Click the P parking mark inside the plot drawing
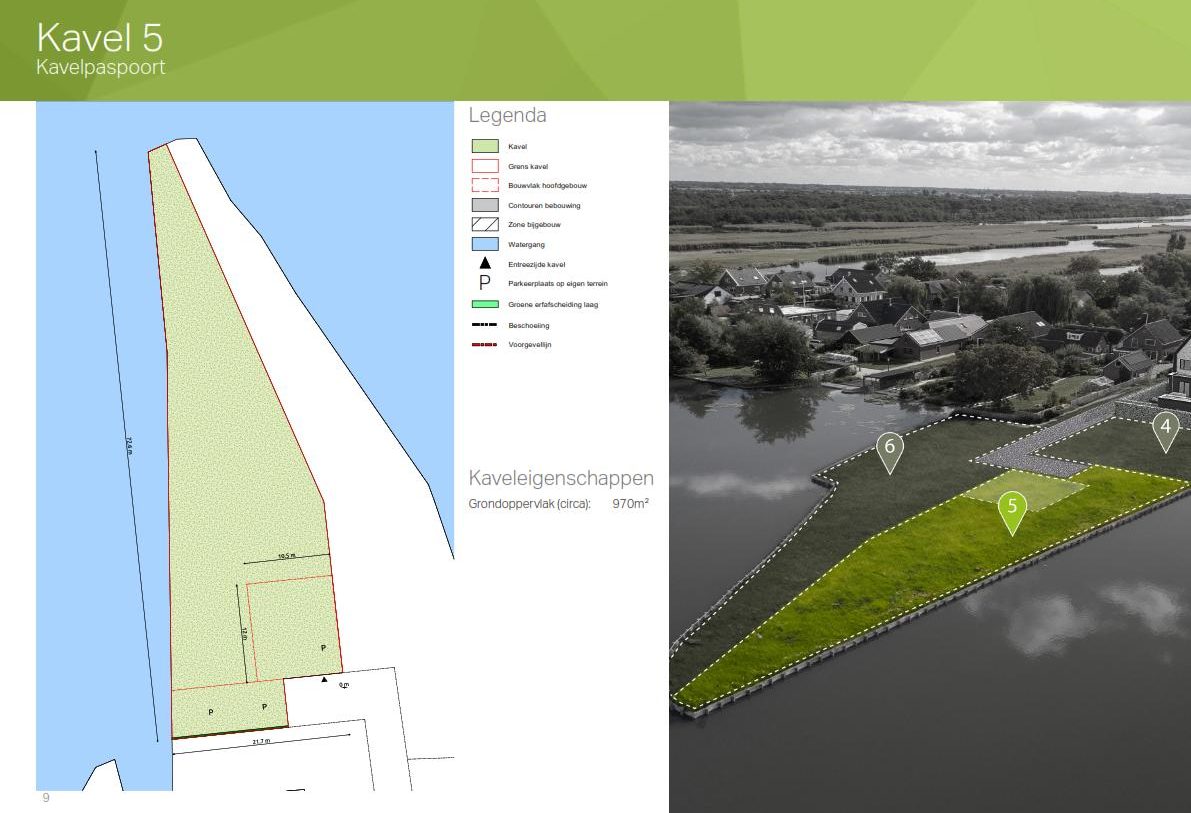Screen dimensions: 1191x813 [322, 648]
